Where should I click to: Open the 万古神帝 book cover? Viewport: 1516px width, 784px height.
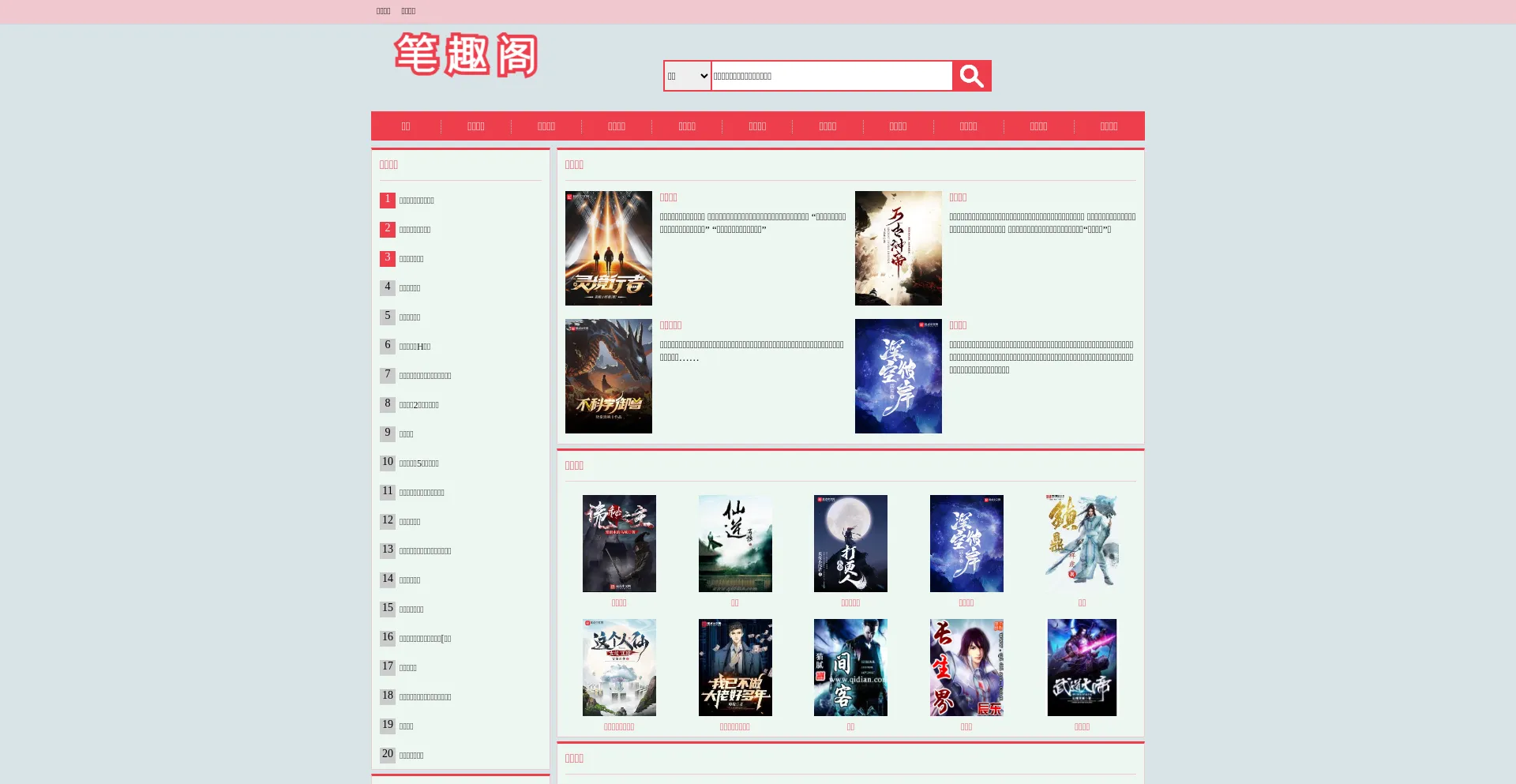899,248
